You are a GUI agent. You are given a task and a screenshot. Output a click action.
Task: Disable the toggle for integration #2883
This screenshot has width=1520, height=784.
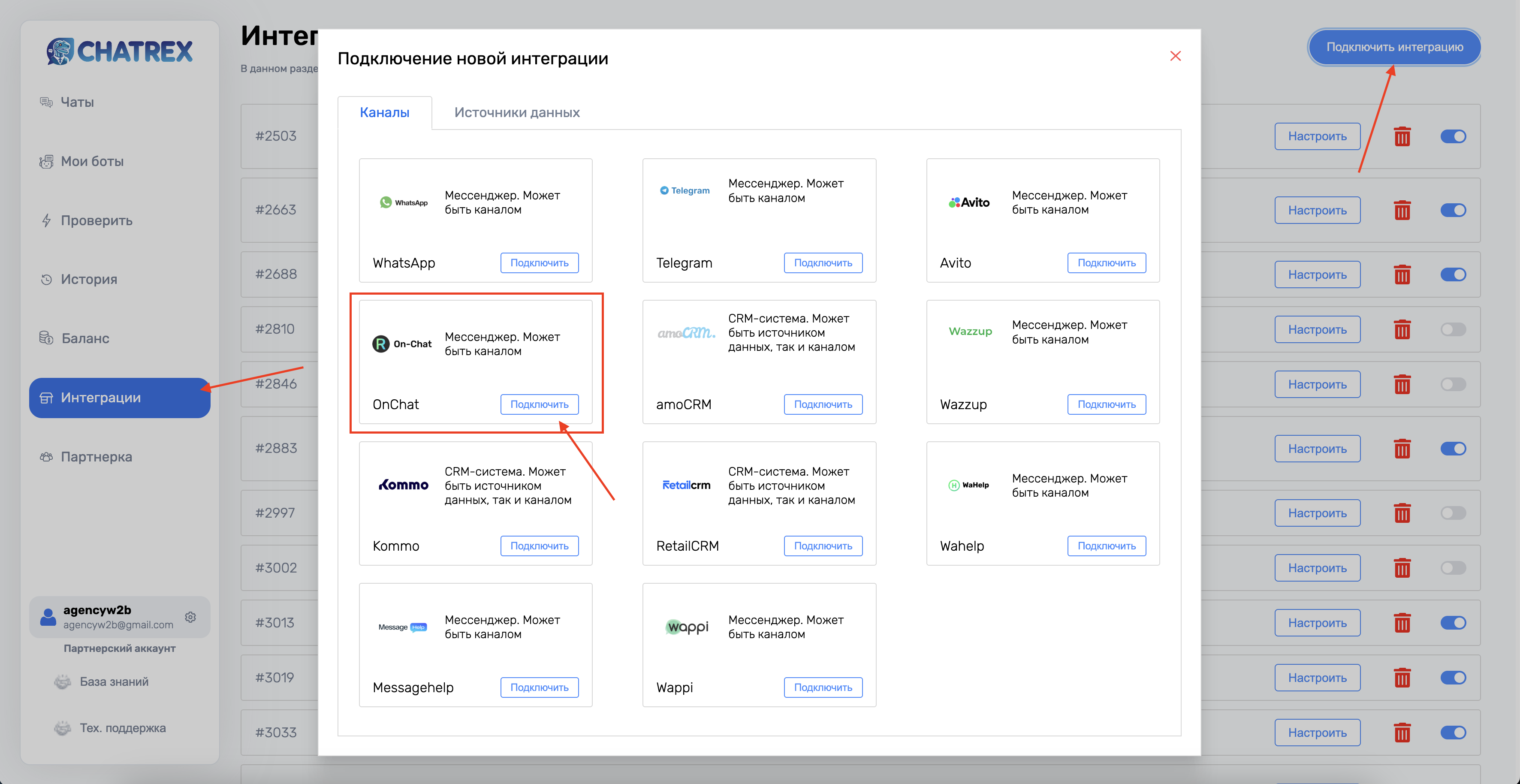point(1454,448)
